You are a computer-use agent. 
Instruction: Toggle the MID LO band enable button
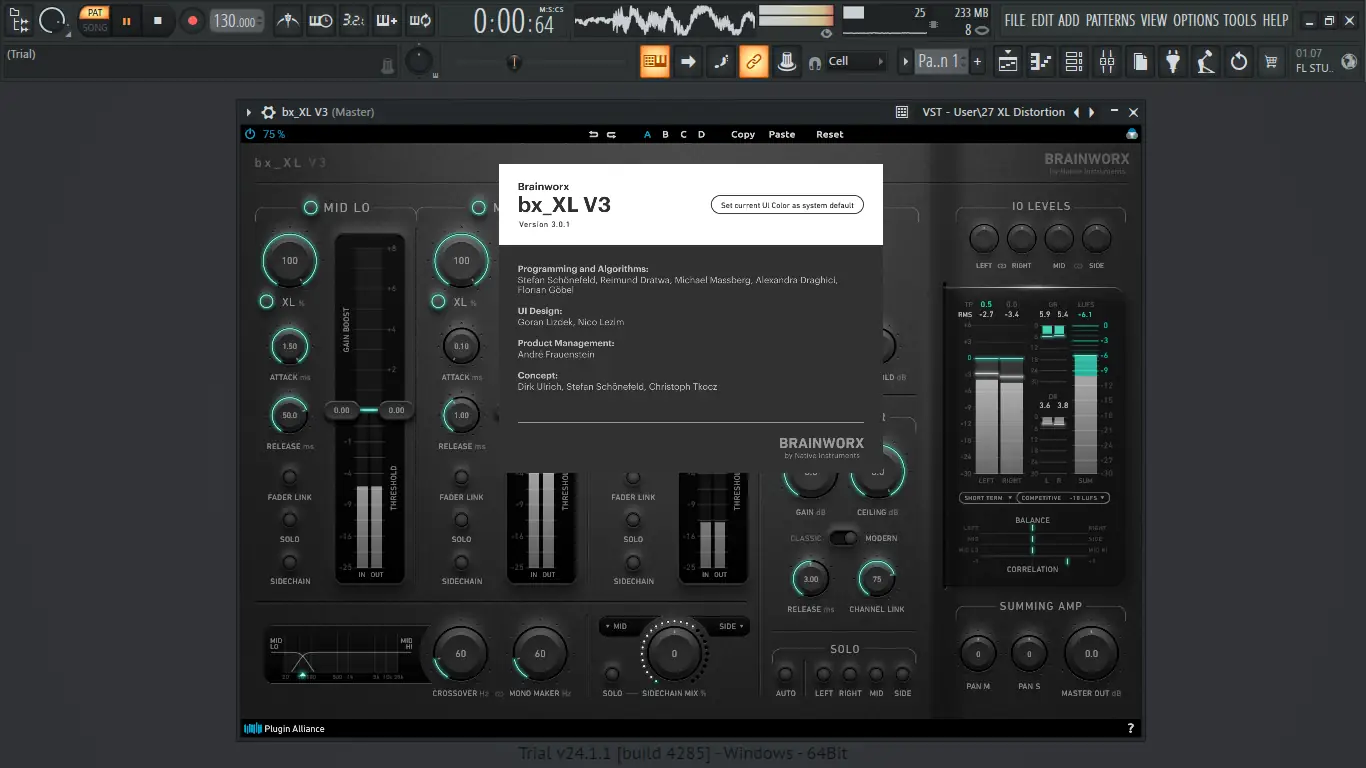pyautogui.click(x=311, y=207)
